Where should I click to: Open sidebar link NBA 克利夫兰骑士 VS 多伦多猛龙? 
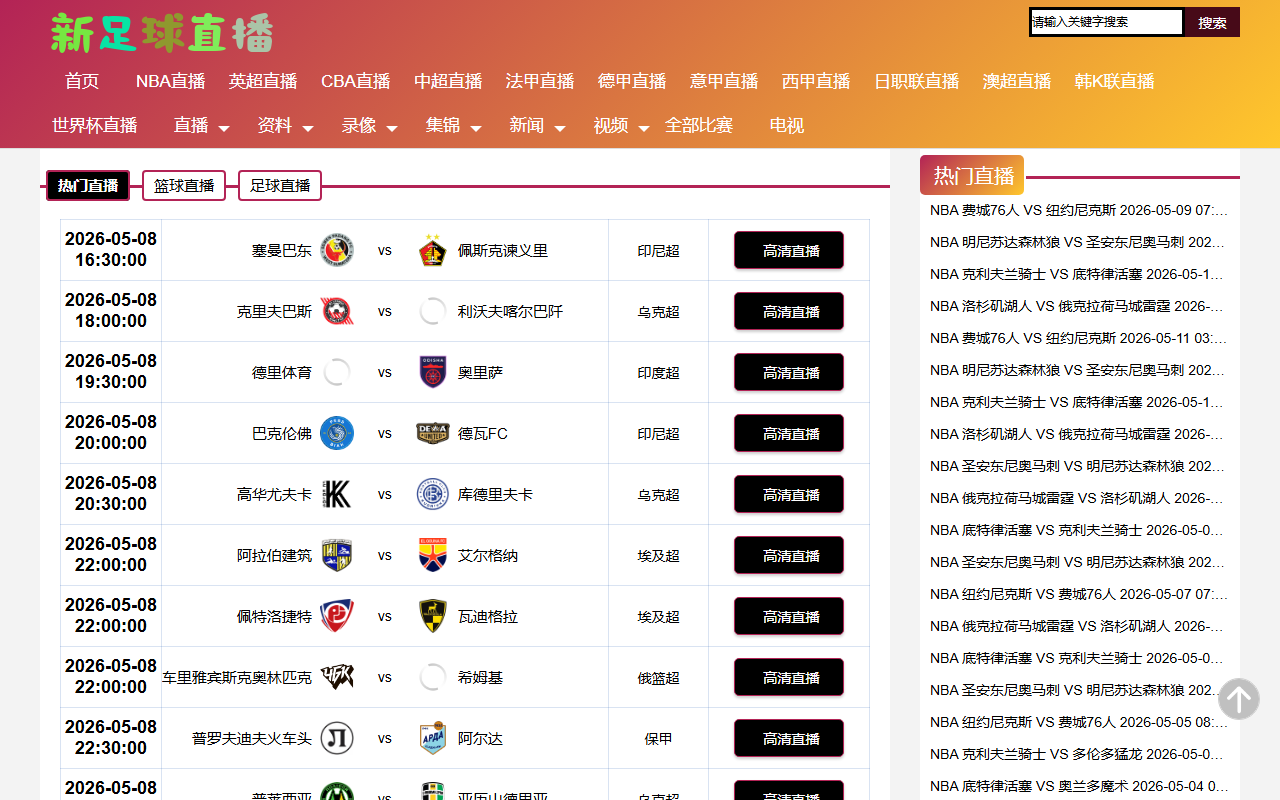click(x=1079, y=754)
